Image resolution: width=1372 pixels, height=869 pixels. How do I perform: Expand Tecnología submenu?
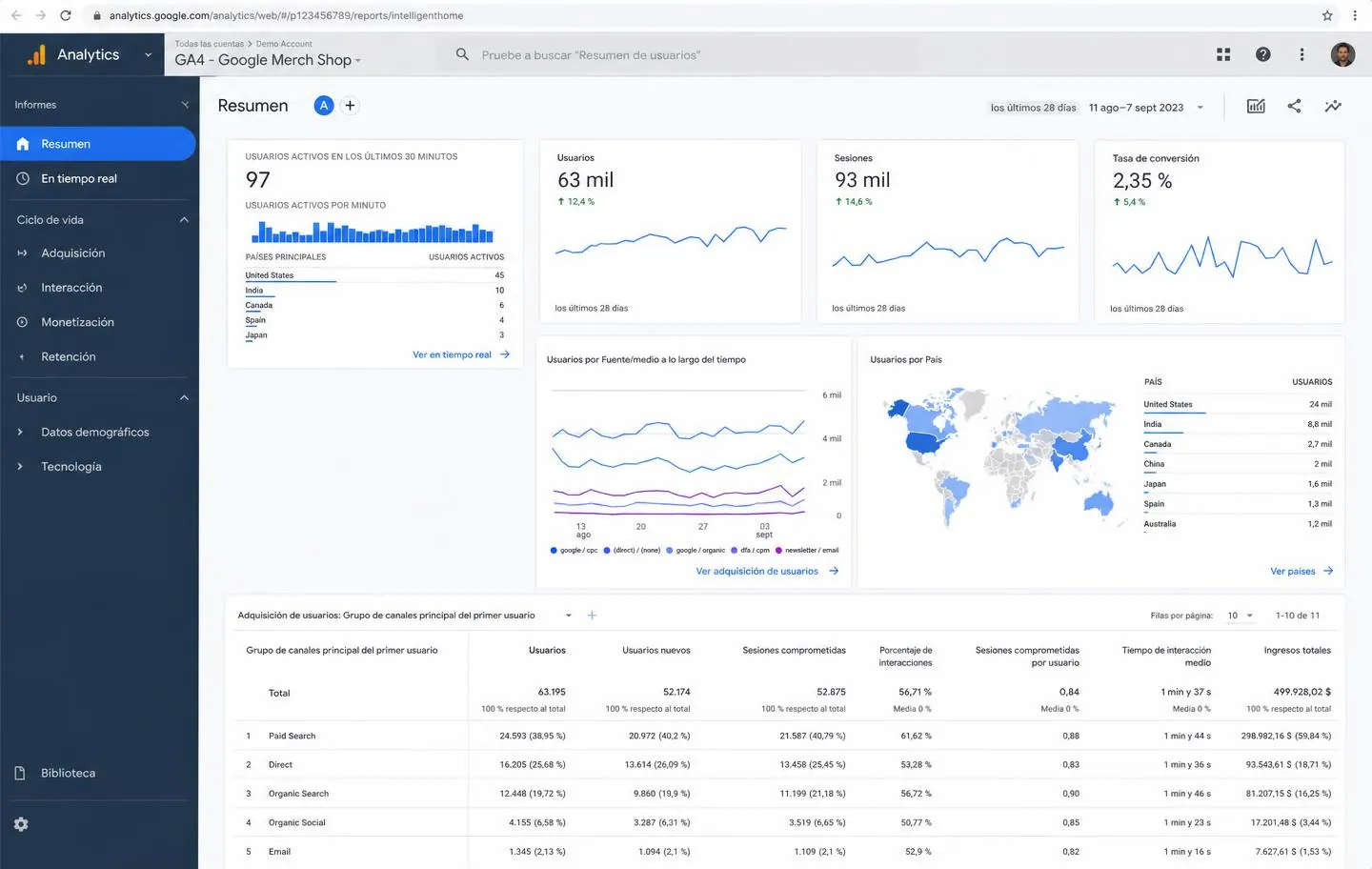click(x=20, y=467)
